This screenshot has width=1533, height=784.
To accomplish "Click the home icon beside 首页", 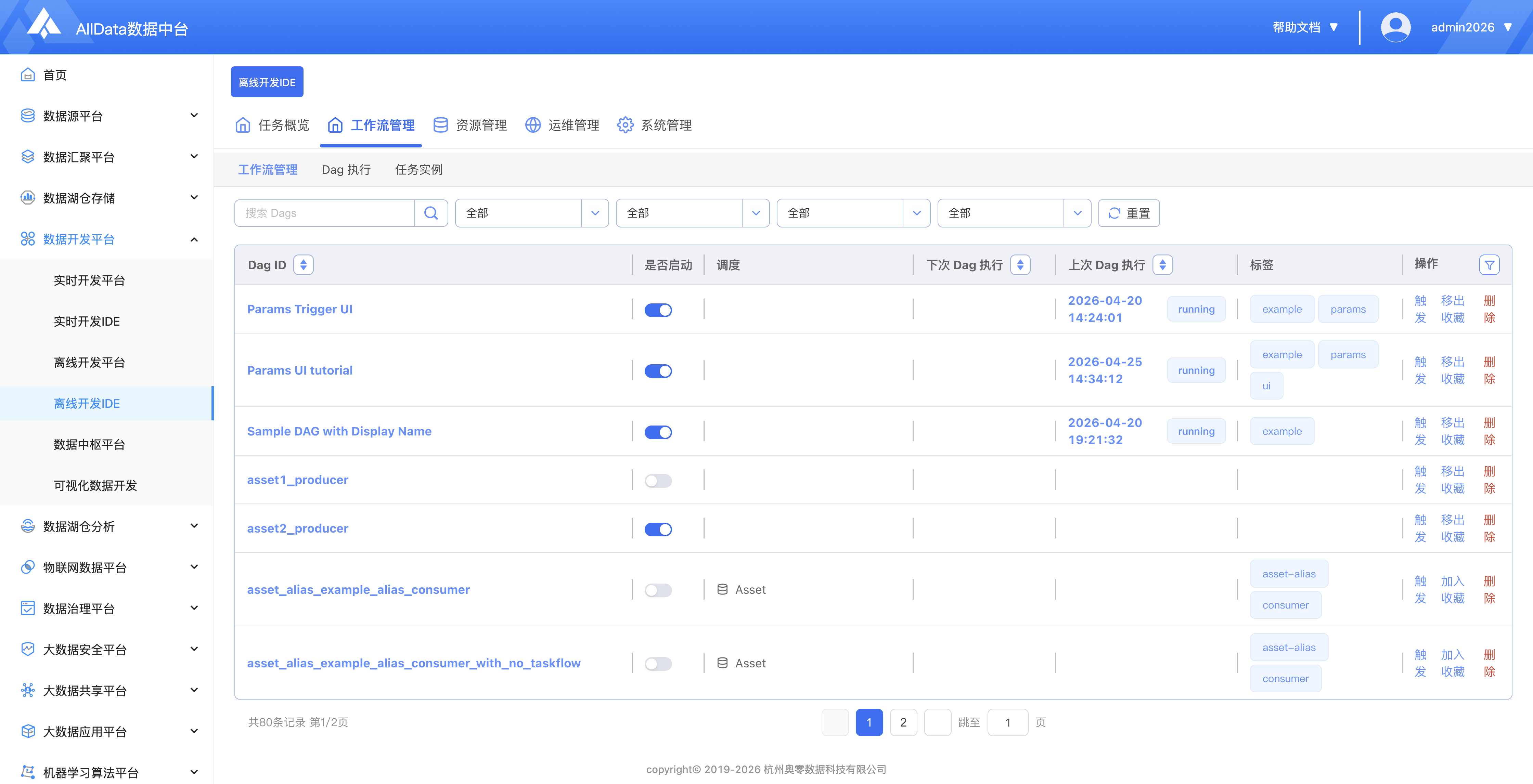I will (x=27, y=75).
